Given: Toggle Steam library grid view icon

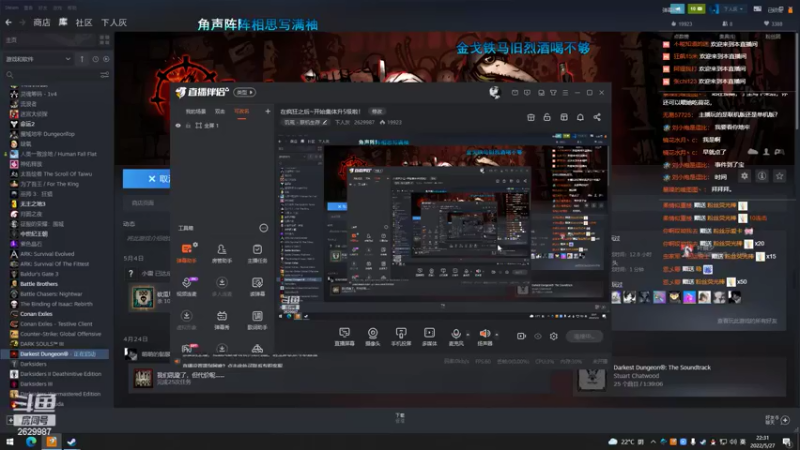Looking at the screenshot, I should click(x=105, y=40).
